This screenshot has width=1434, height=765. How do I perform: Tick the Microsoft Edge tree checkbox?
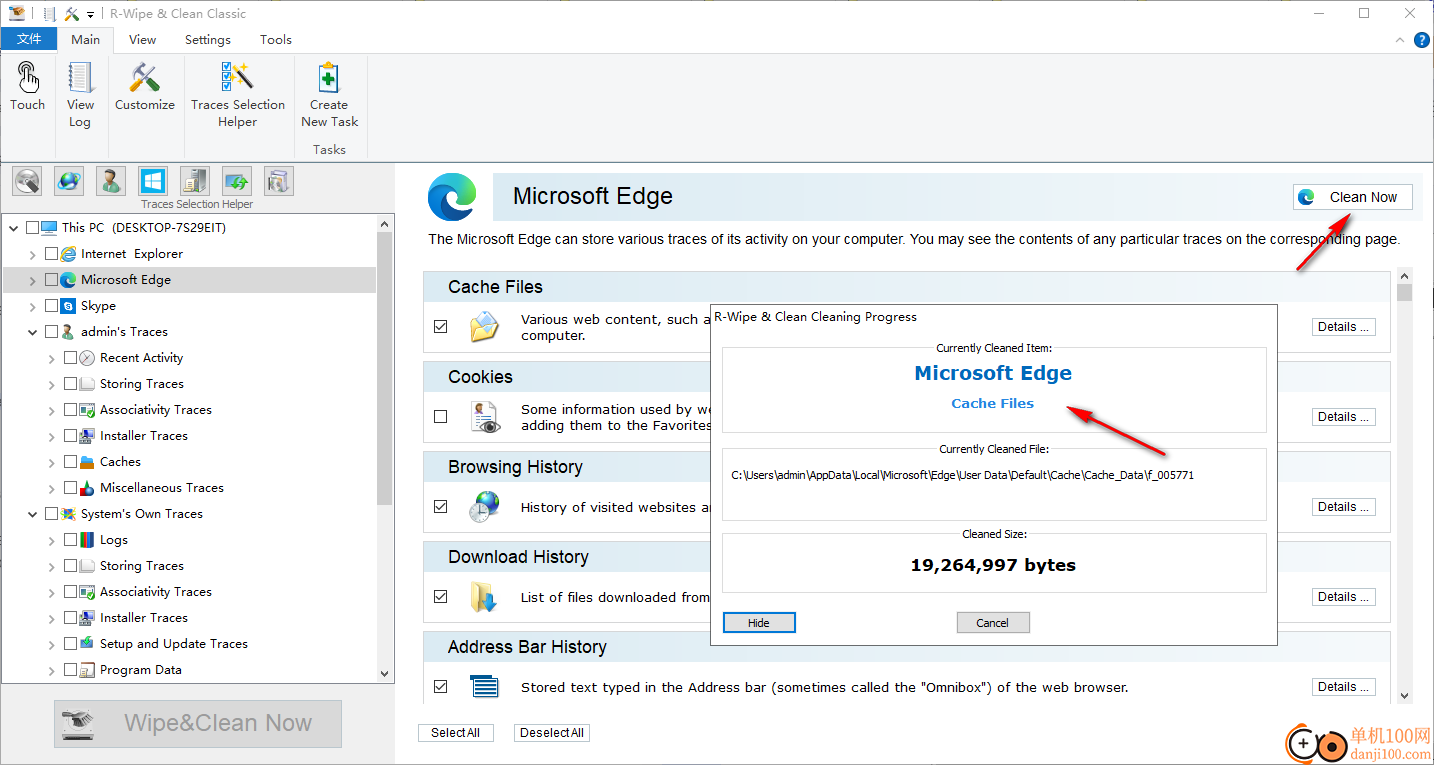(x=51, y=280)
